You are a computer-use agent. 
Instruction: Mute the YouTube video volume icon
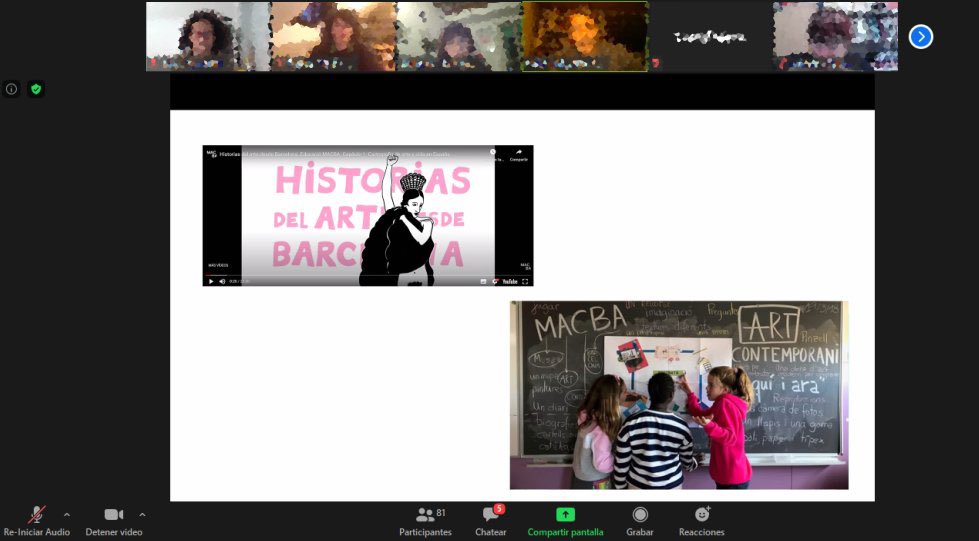coord(222,281)
